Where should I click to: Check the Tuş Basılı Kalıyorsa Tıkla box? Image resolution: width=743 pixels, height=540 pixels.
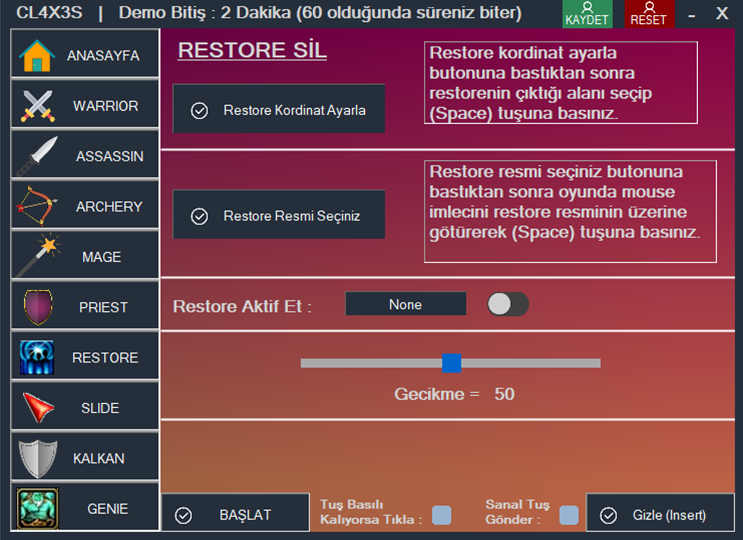441,515
